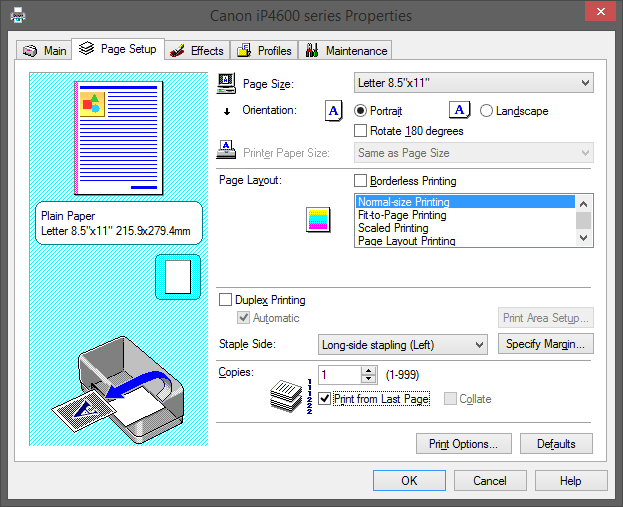Click the Cancel button
This screenshot has width=623, height=507.
click(x=490, y=481)
